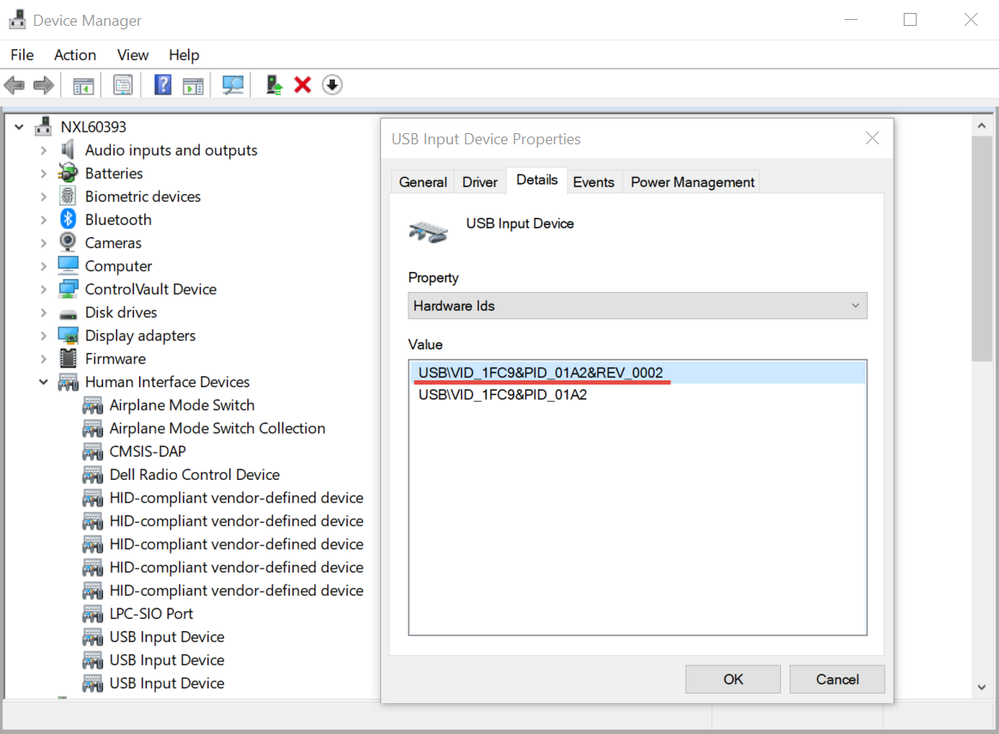Viewport: 999px width, 734px height.
Task: Click the Cancel button
Action: coord(837,679)
